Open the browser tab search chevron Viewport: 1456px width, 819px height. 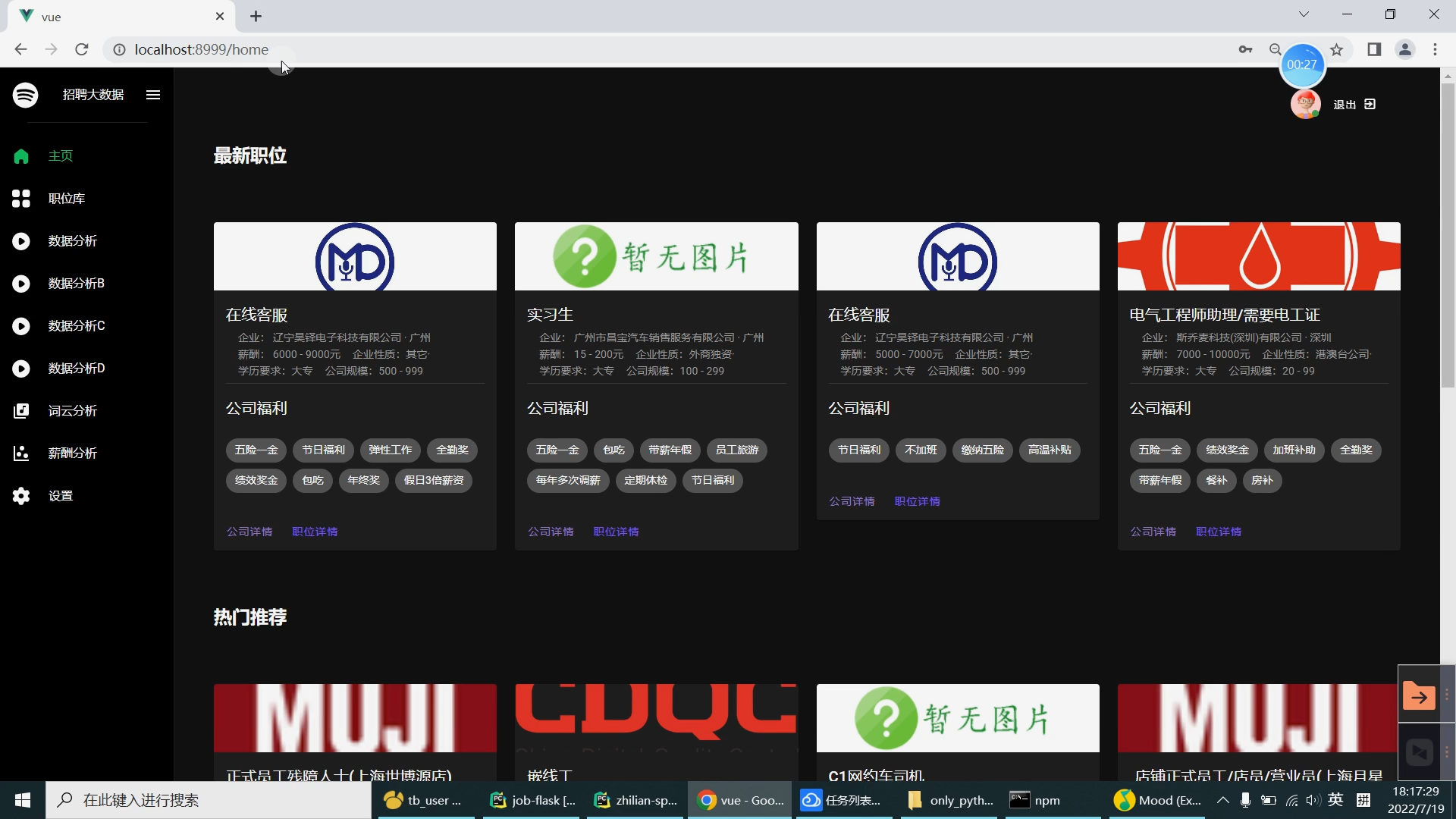[1304, 14]
